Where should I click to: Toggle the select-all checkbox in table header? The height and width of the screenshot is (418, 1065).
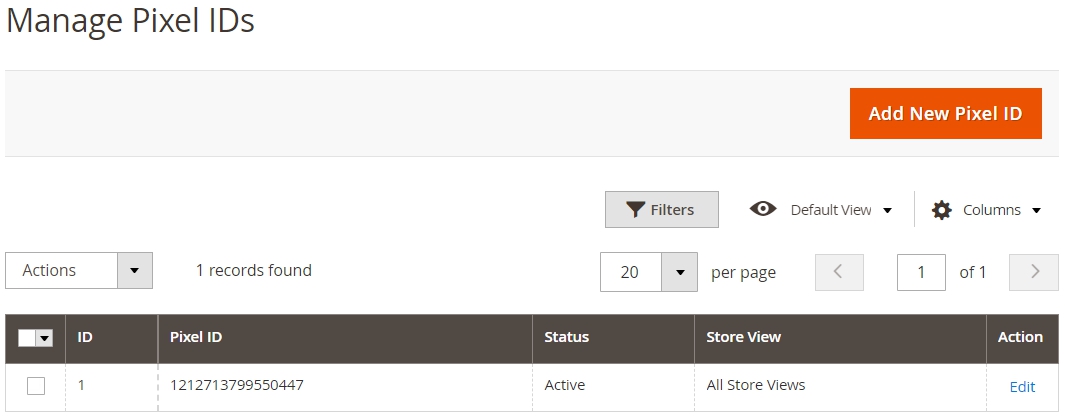26,338
